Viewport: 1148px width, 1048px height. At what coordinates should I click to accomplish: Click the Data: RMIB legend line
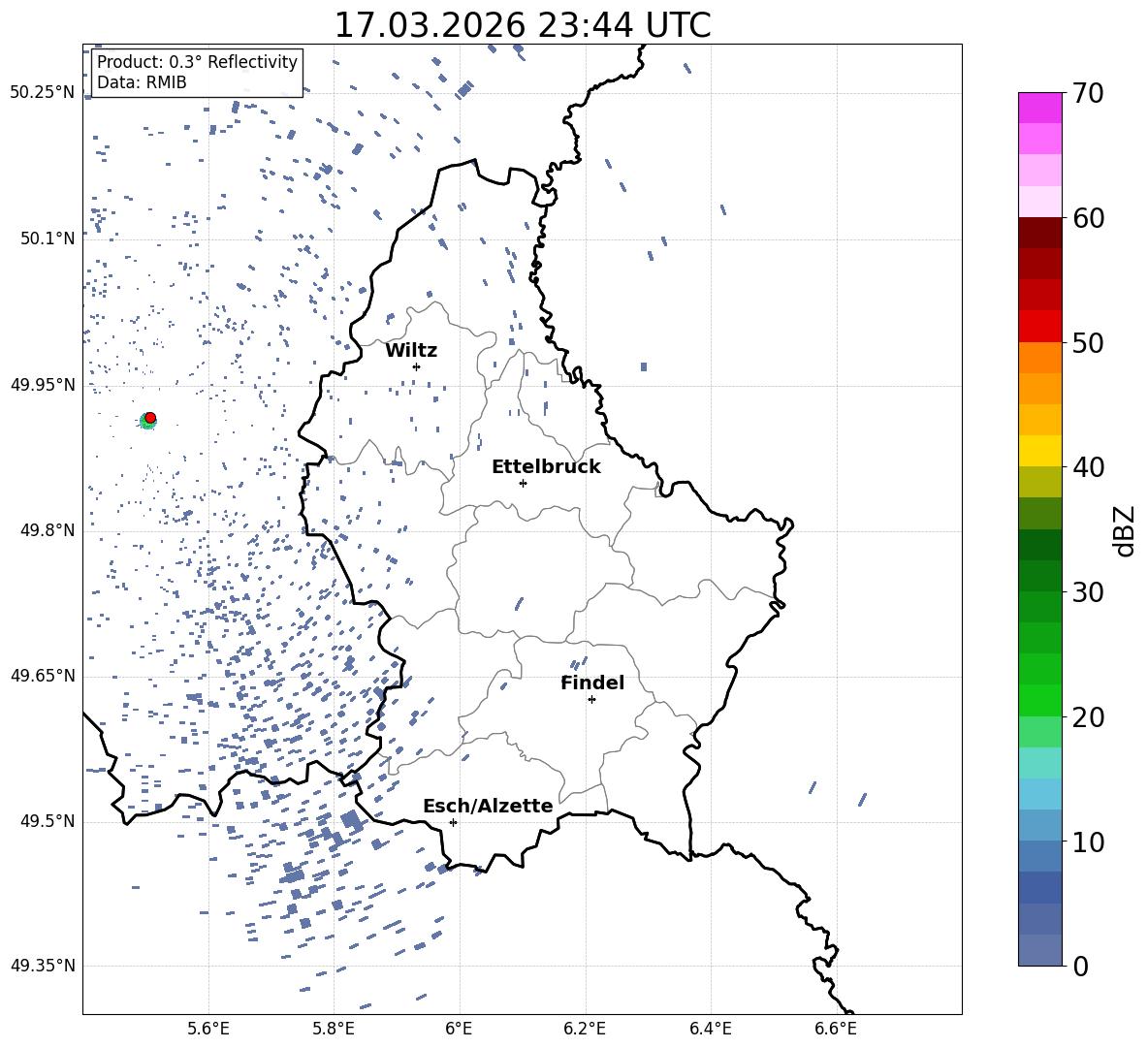tap(142, 82)
